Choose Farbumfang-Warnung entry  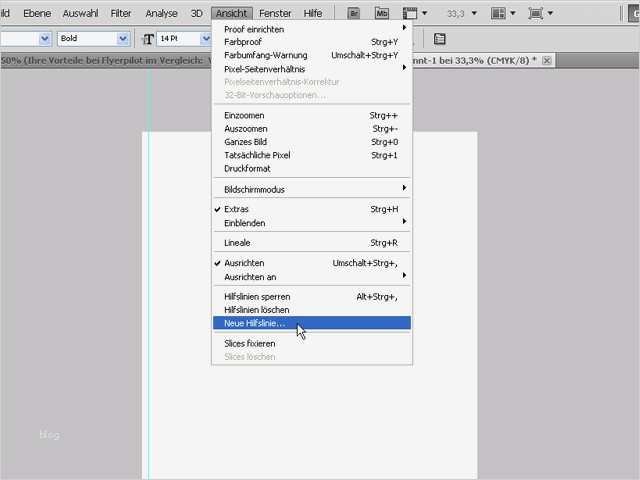point(312,55)
